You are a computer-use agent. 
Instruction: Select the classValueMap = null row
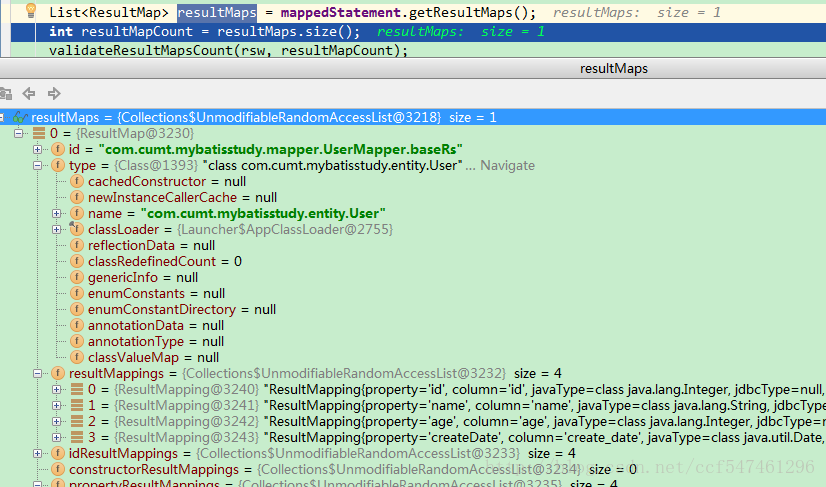tap(153, 357)
